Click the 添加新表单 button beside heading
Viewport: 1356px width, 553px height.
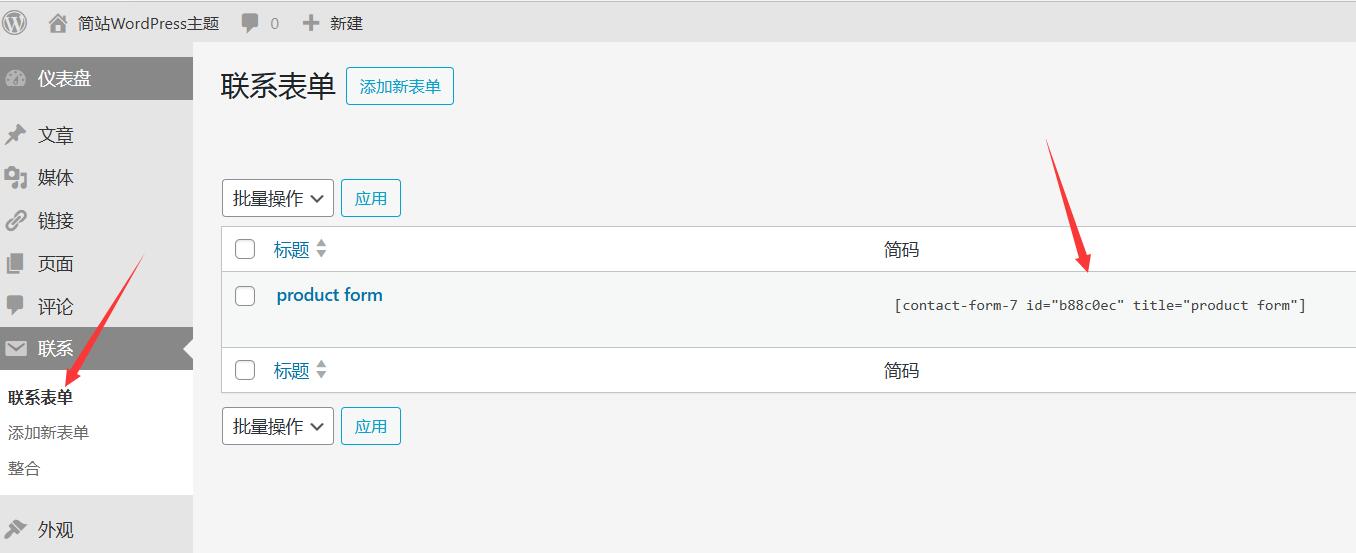400,86
